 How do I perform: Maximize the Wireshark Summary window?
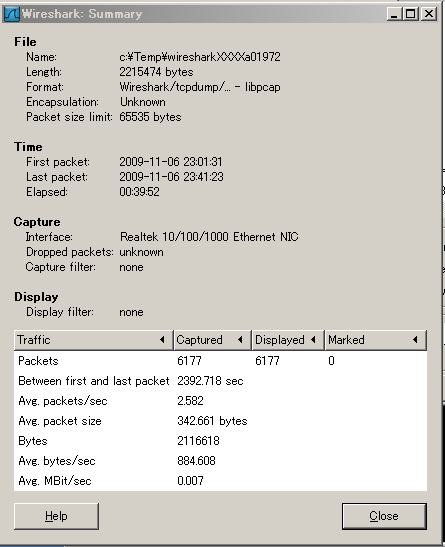tap(411, 14)
